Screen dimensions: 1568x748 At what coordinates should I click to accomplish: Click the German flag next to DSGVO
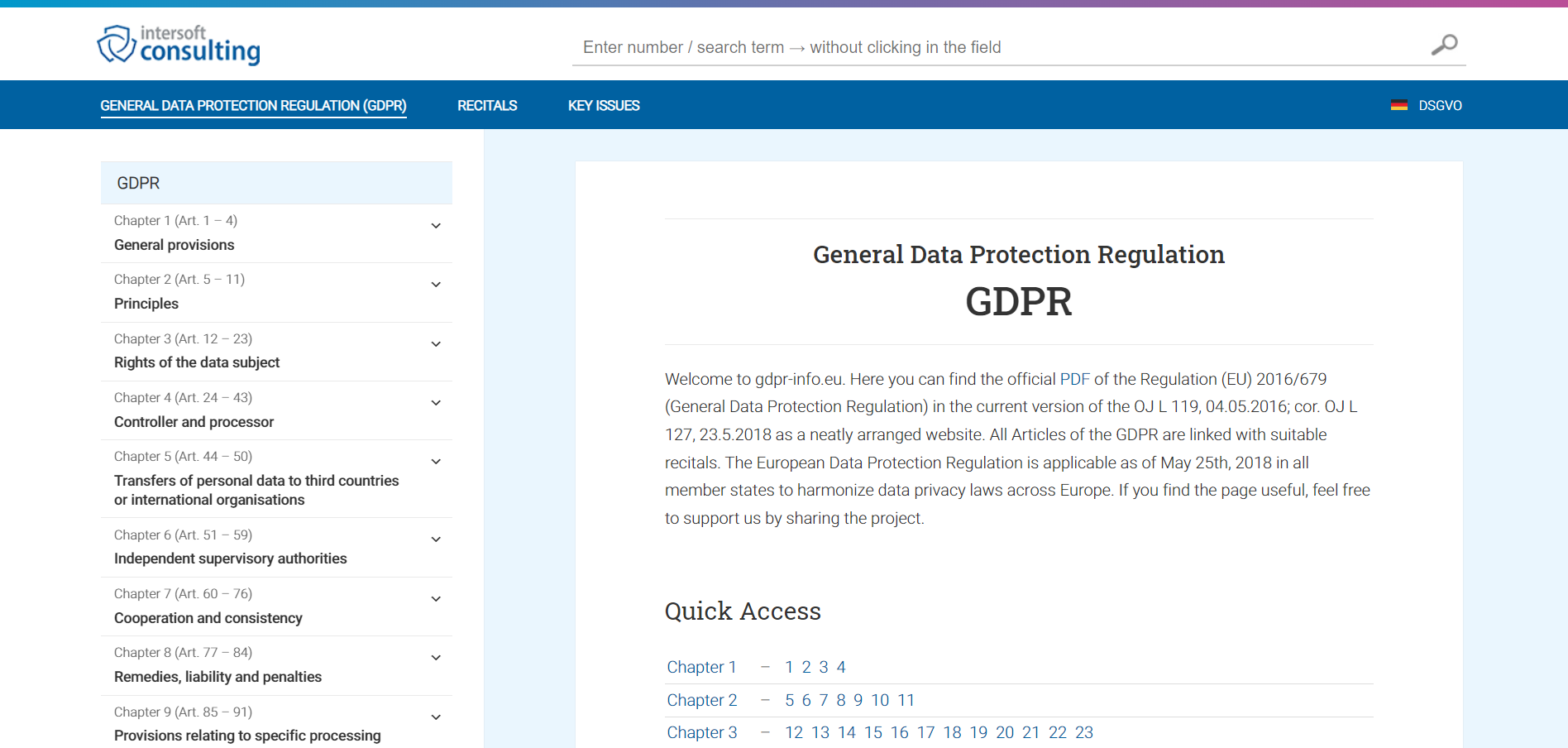tap(1399, 105)
